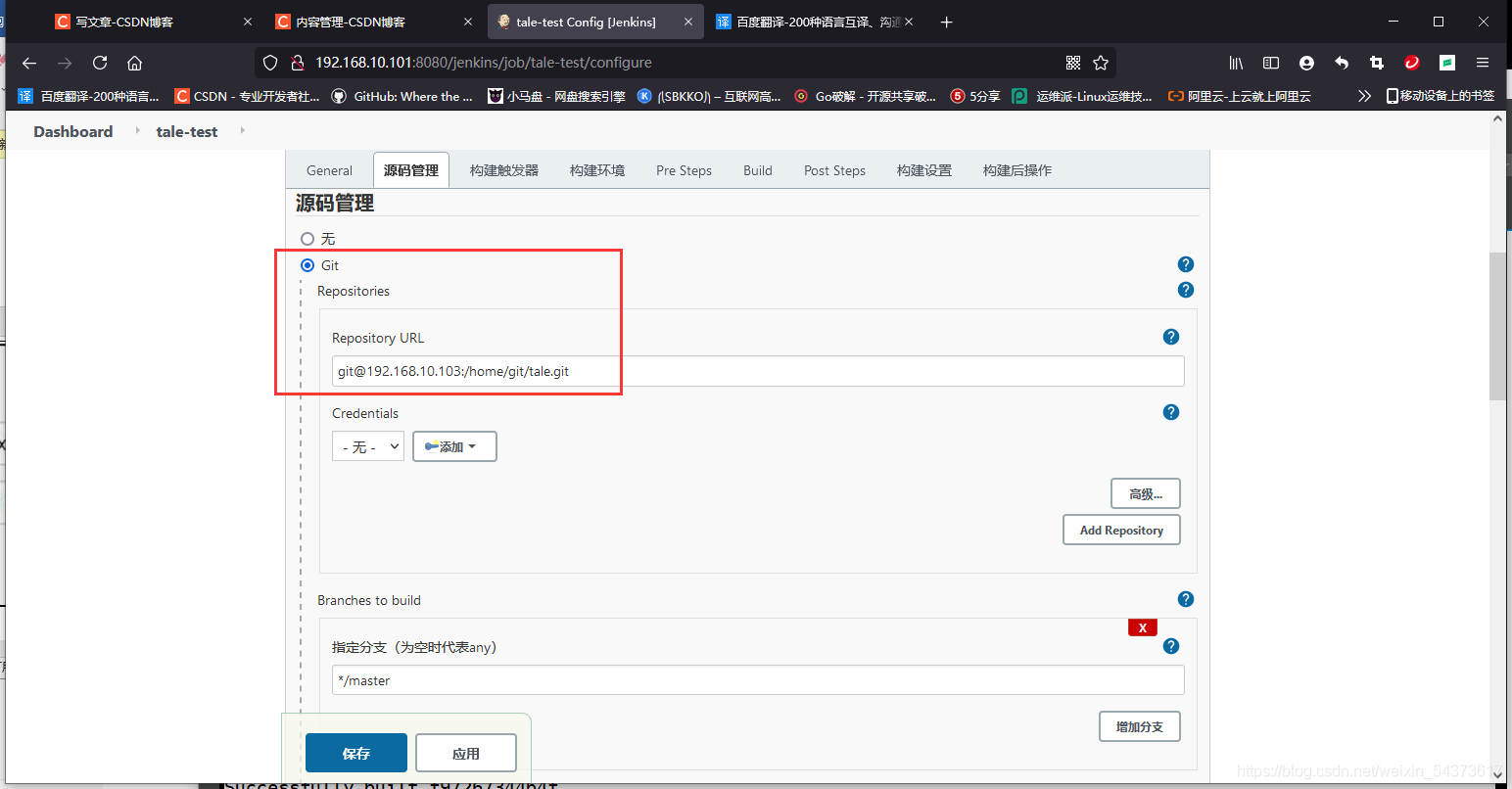
Task: Open the screenshot crop tool icon
Action: tap(1377, 63)
